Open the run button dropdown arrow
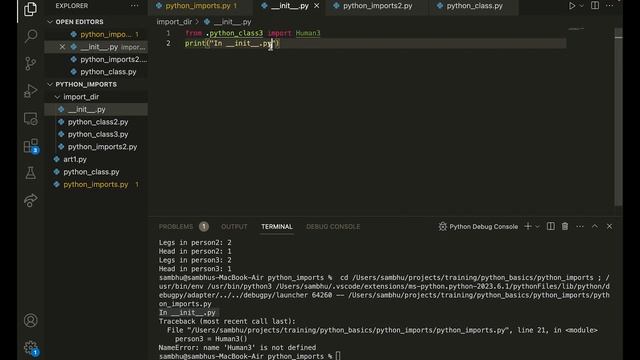The height and width of the screenshot is (360, 640). coord(582,6)
